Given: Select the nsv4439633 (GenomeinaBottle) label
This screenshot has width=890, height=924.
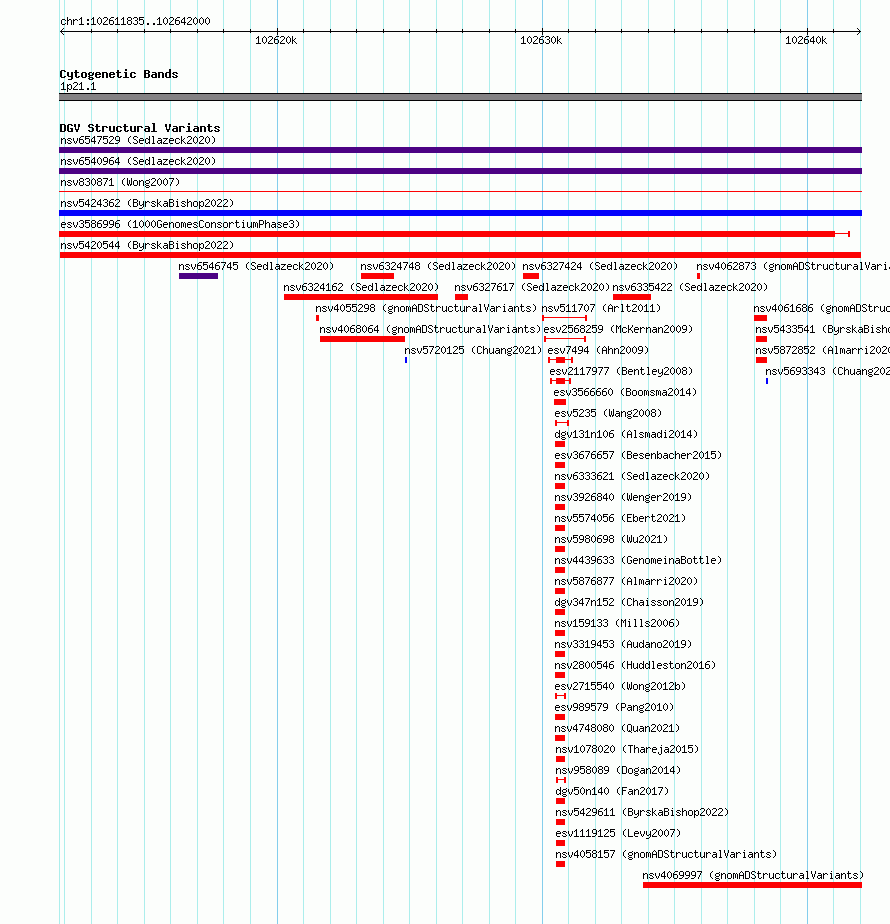Looking at the screenshot, I should (x=638, y=560).
